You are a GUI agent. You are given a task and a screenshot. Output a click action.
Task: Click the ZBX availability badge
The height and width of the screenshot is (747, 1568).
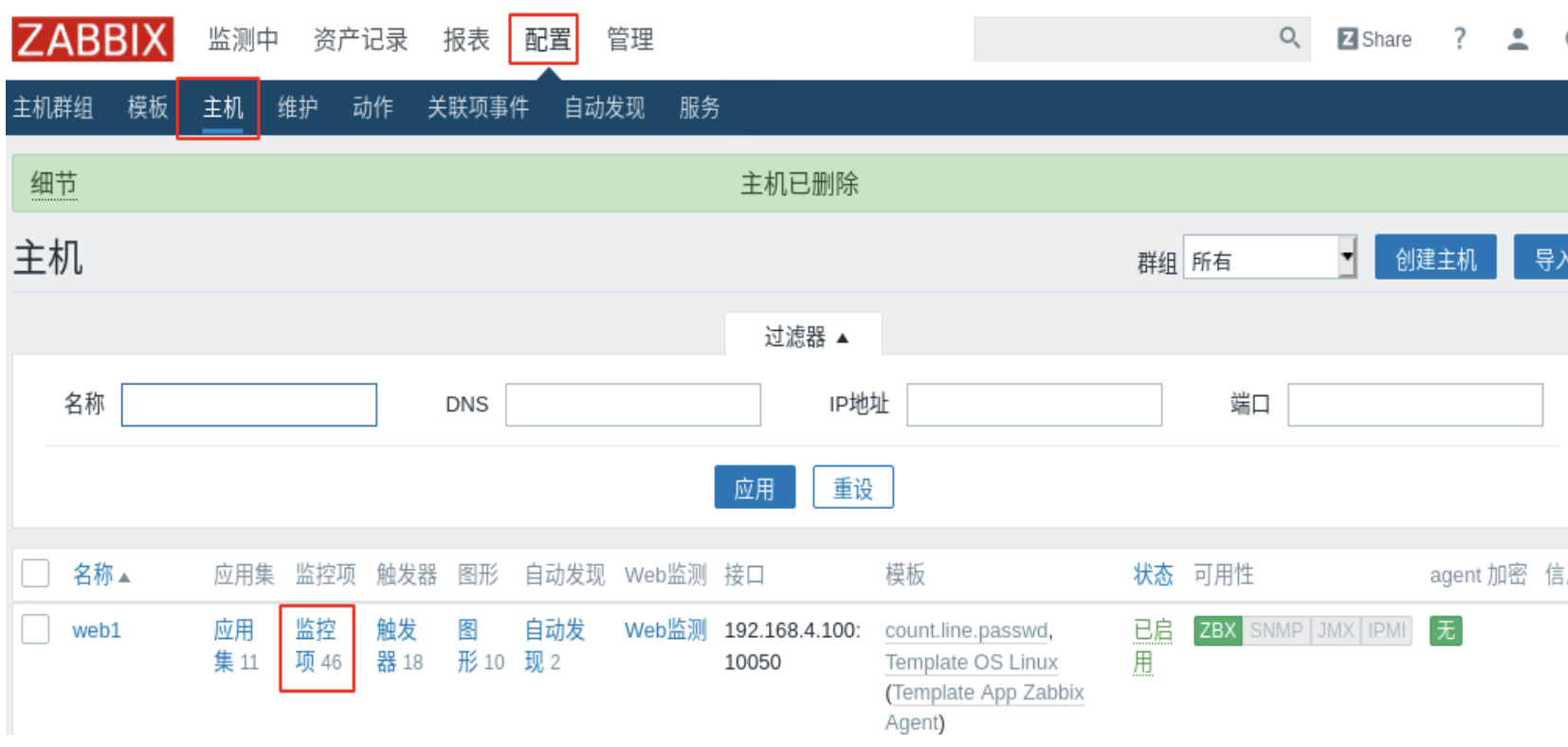(x=1217, y=630)
